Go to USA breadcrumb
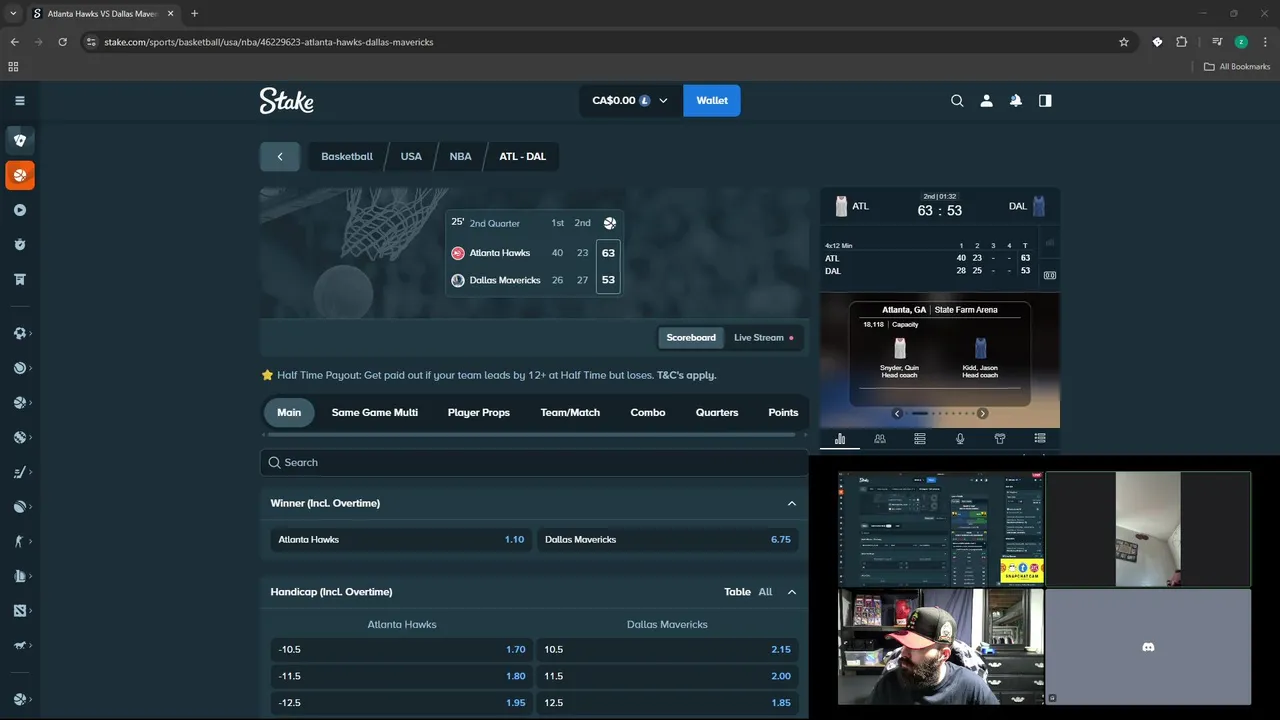Screen dimensions: 1280x720 411,156
